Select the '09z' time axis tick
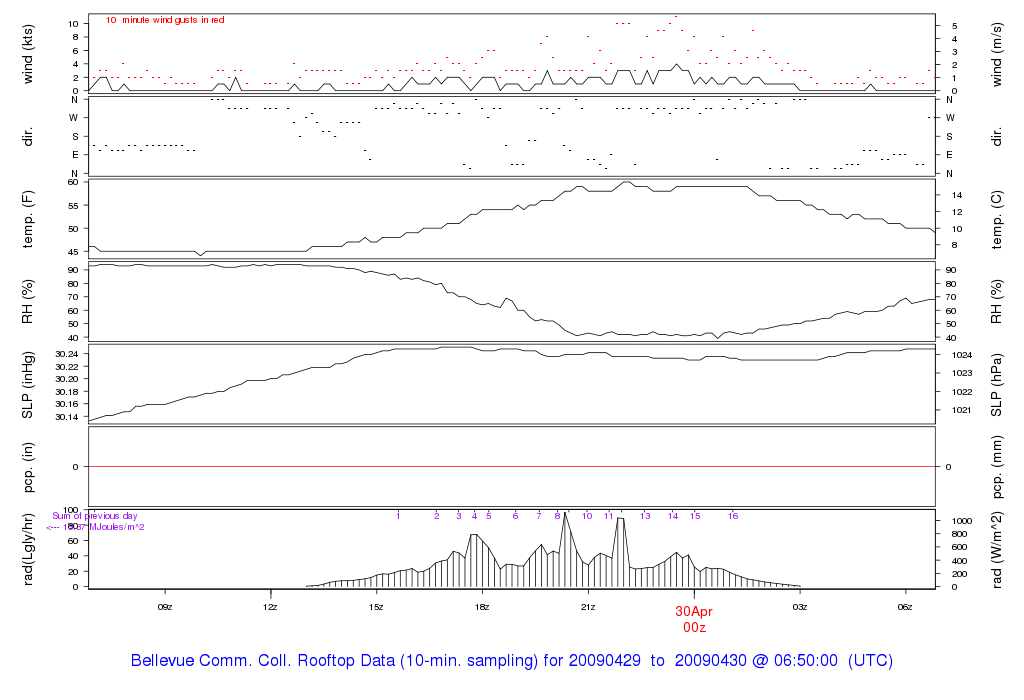The image size is (1024, 700). pos(165,607)
